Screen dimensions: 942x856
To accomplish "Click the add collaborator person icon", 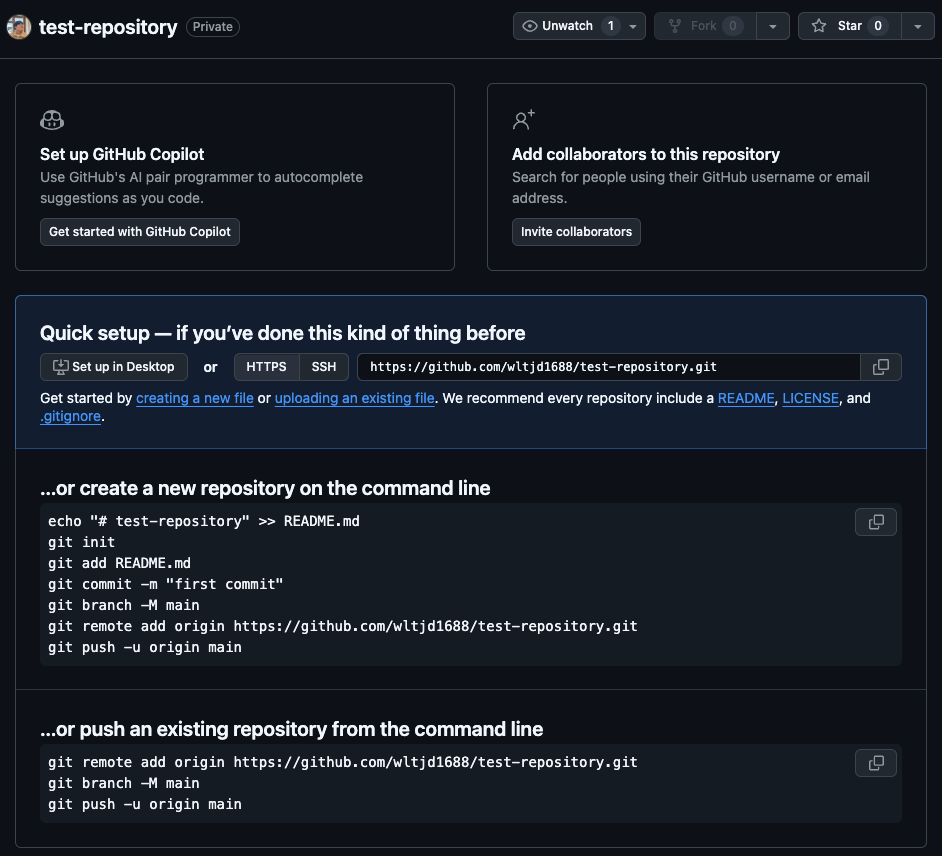I will pyautogui.click(x=523, y=121).
